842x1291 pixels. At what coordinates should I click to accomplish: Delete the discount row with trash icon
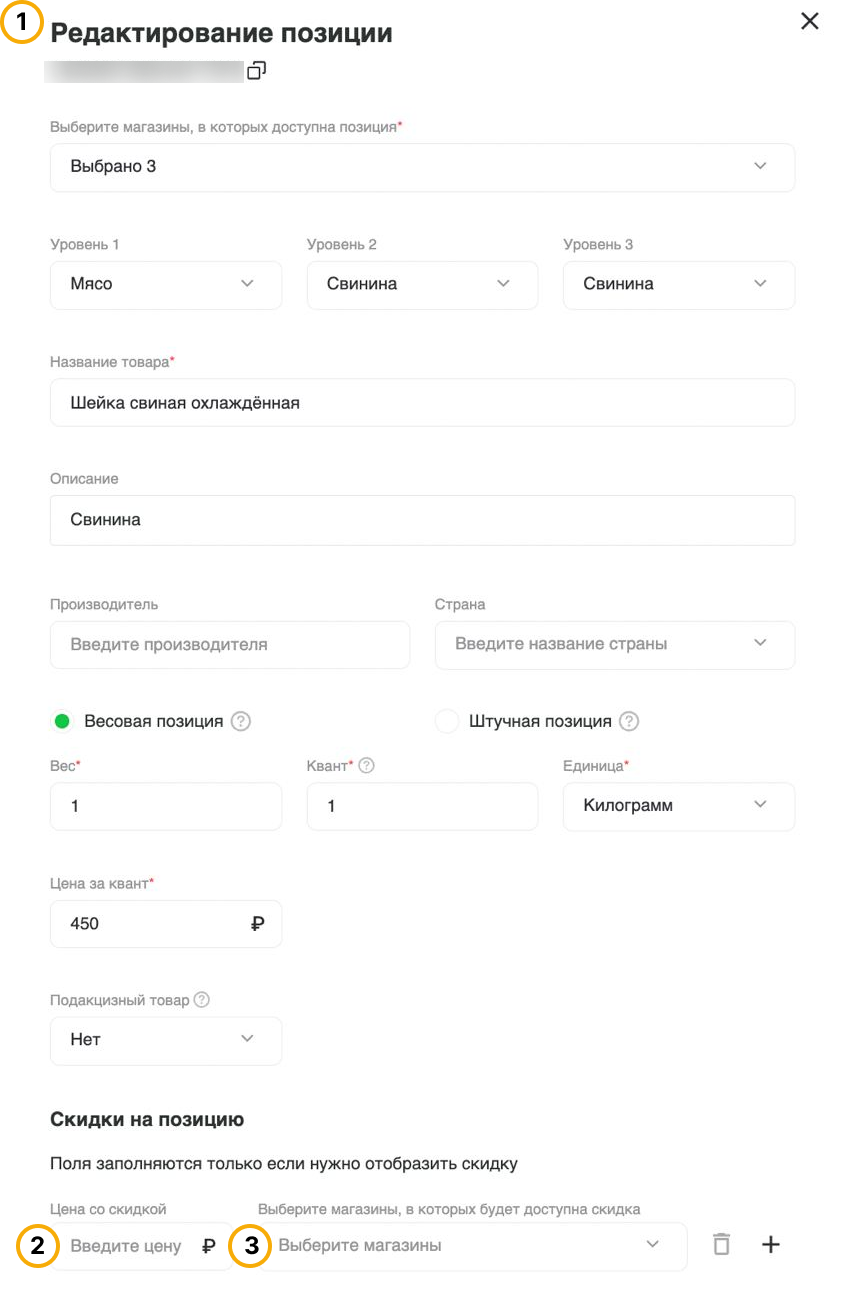point(721,1245)
